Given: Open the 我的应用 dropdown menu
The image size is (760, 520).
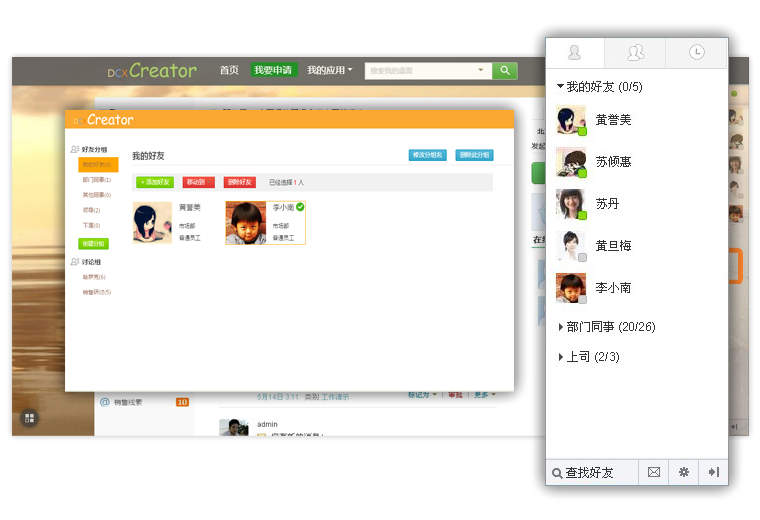Looking at the screenshot, I should click(329, 70).
